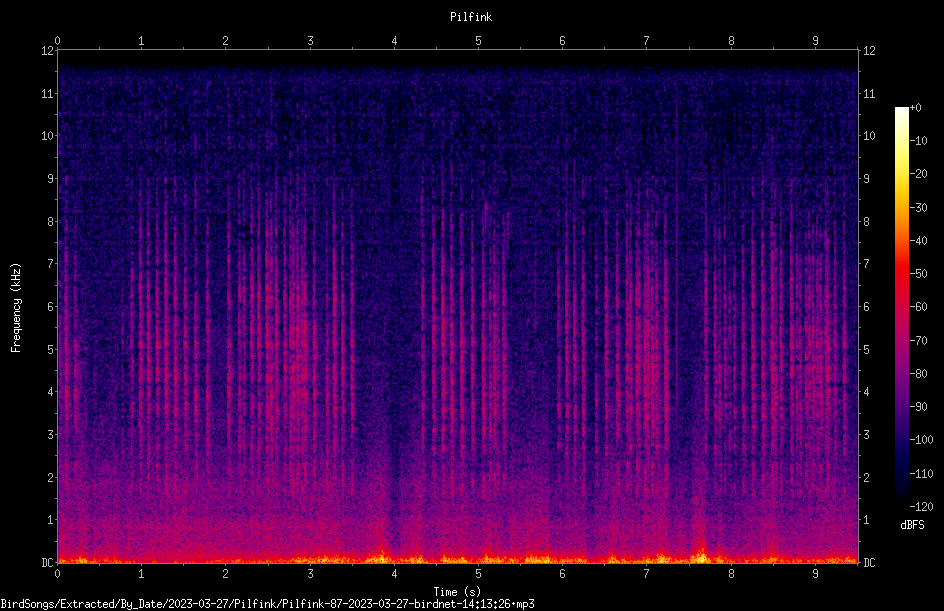Click the -120 level on color scale
Image resolution: width=944 pixels, height=611 pixels.
click(921, 506)
